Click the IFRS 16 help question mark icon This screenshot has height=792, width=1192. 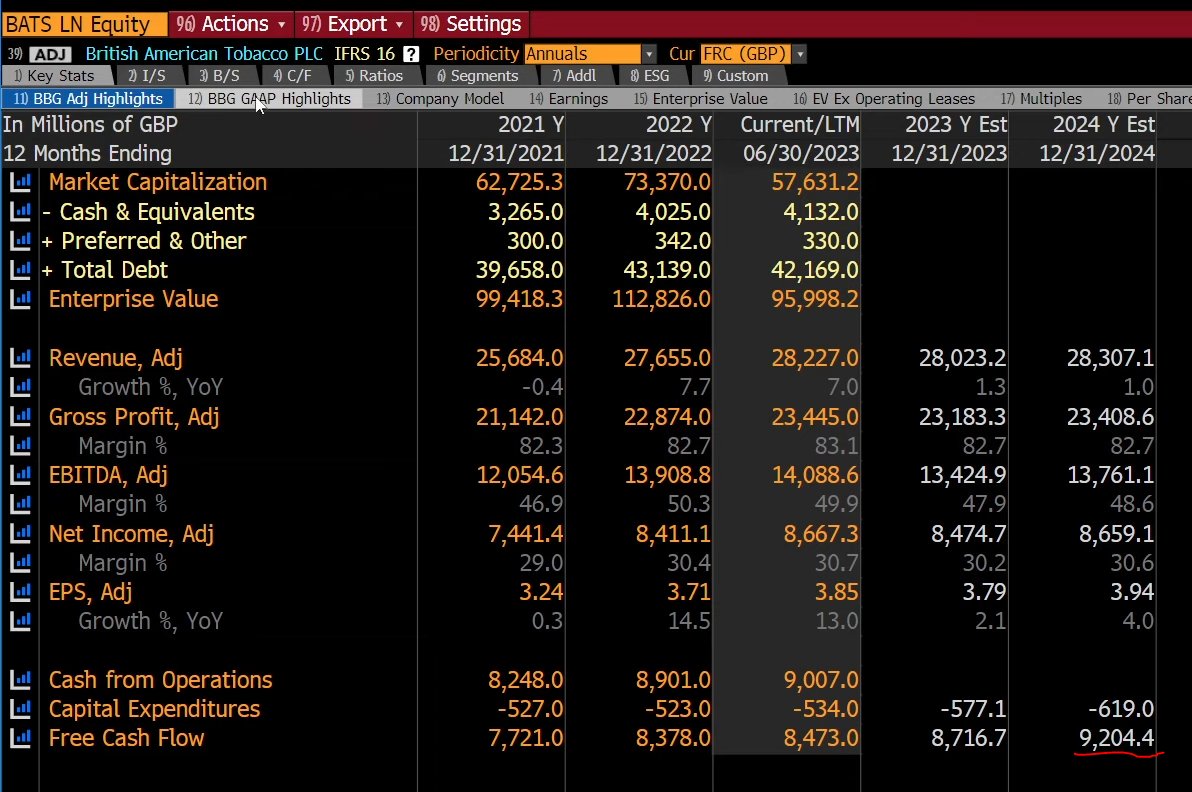tap(411, 54)
